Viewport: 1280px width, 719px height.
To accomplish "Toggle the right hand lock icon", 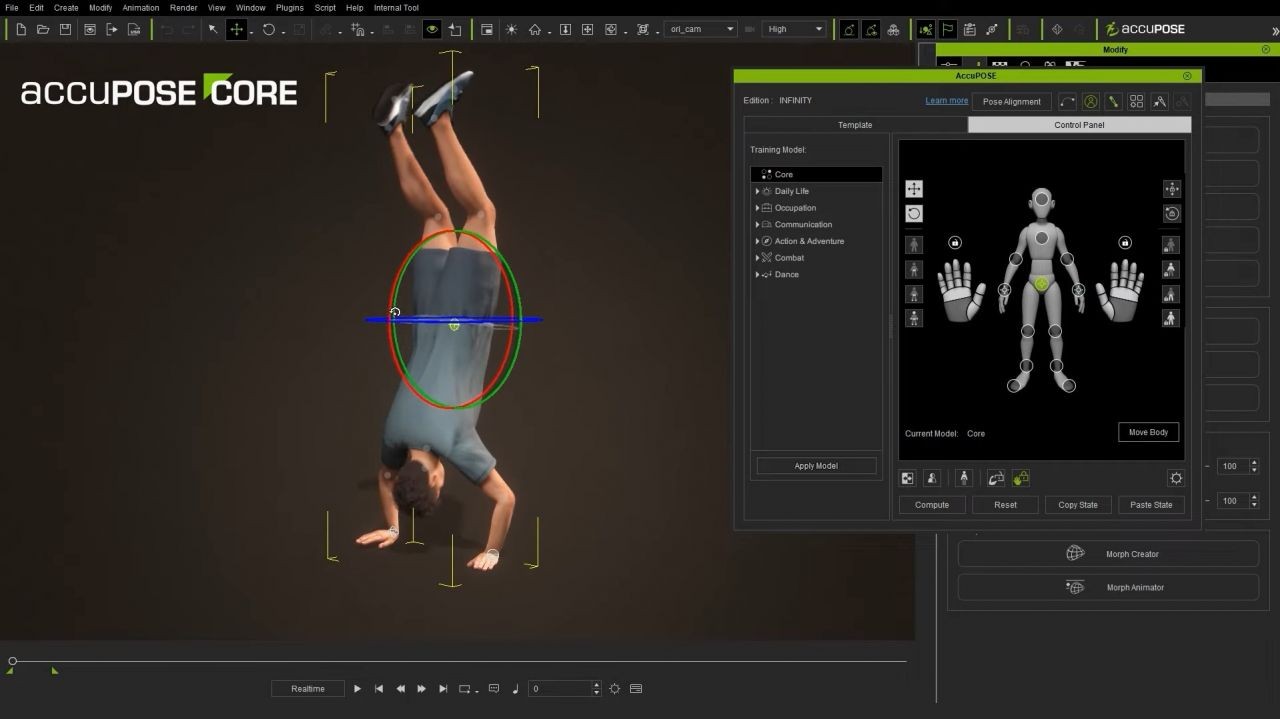I will coord(1125,242).
